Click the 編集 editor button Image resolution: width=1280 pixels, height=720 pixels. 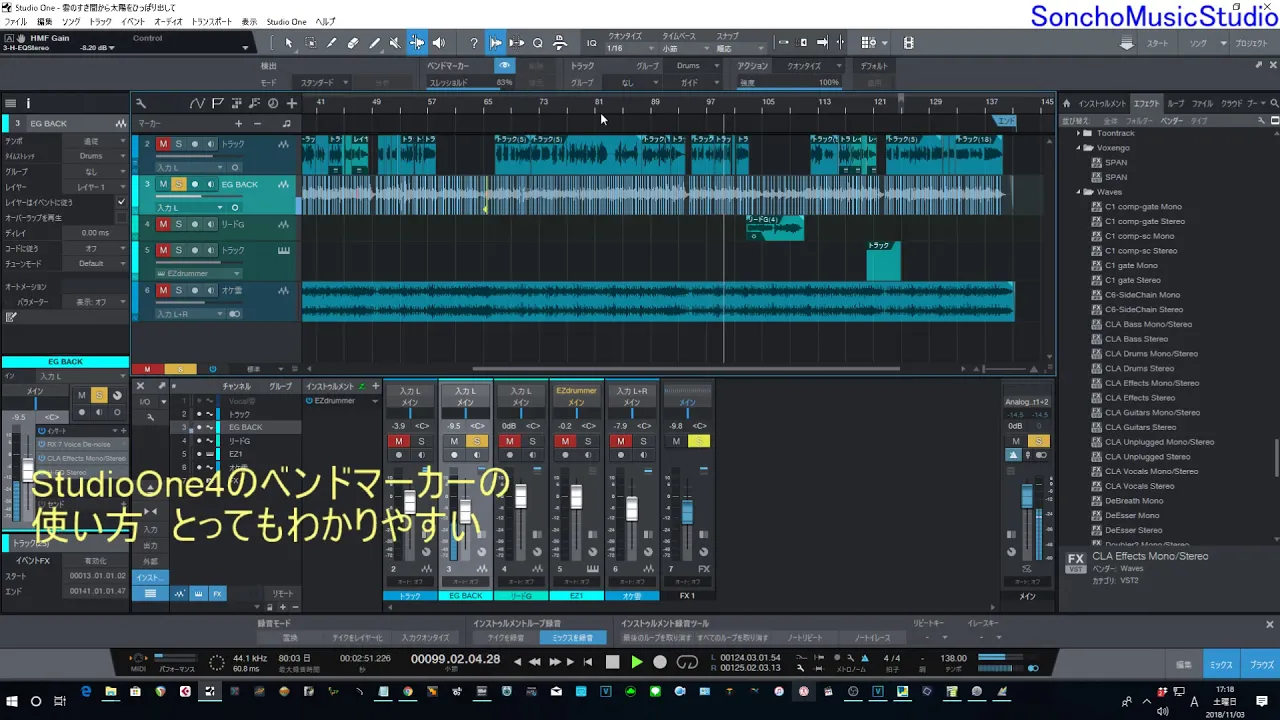click(x=1183, y=664)
